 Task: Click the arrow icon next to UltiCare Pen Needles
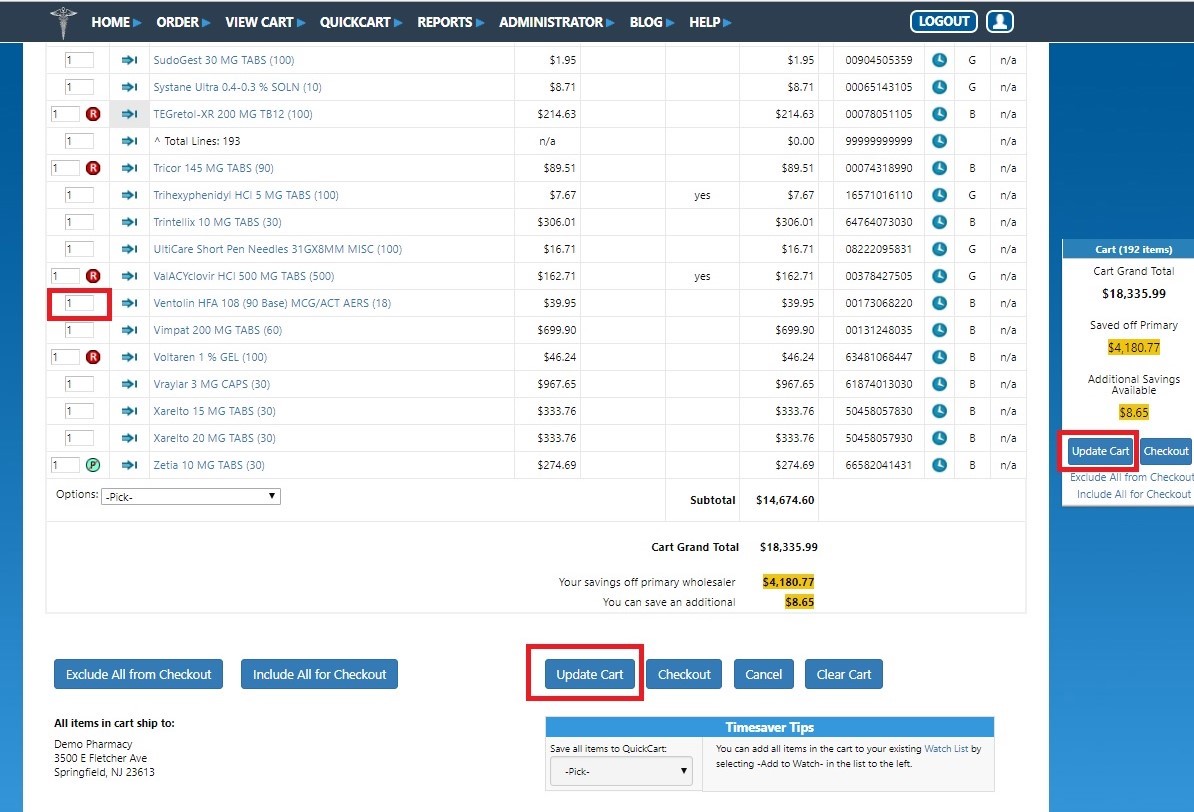[129, 249]
